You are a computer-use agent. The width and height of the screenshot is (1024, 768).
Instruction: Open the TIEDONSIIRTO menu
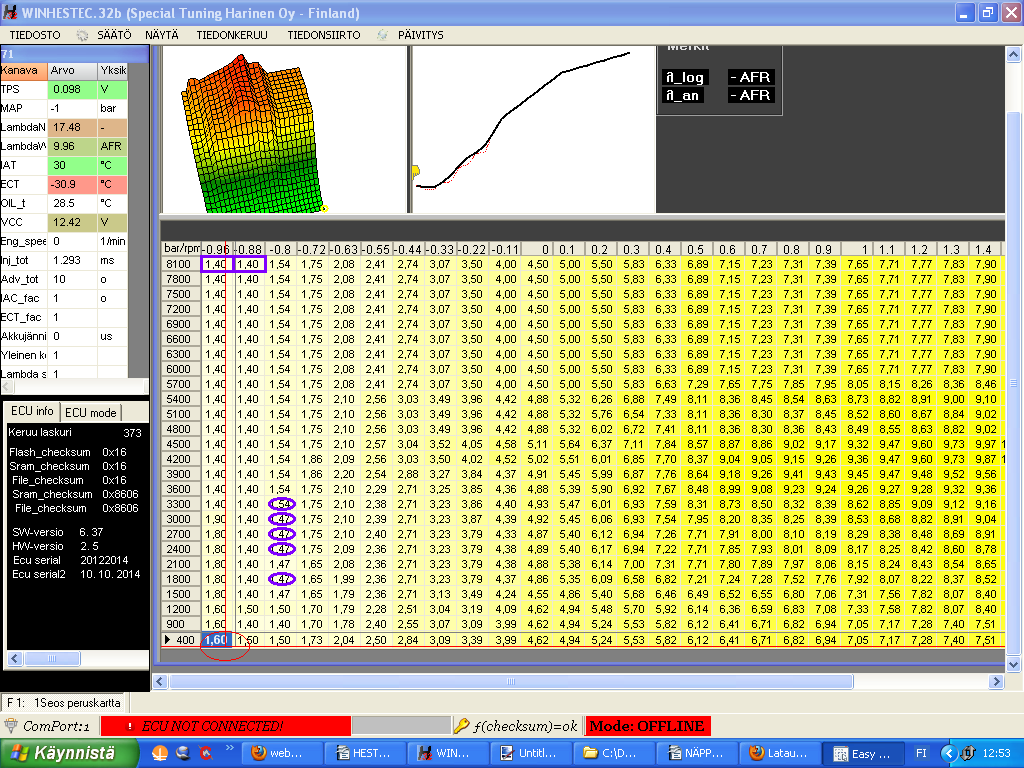324,35
